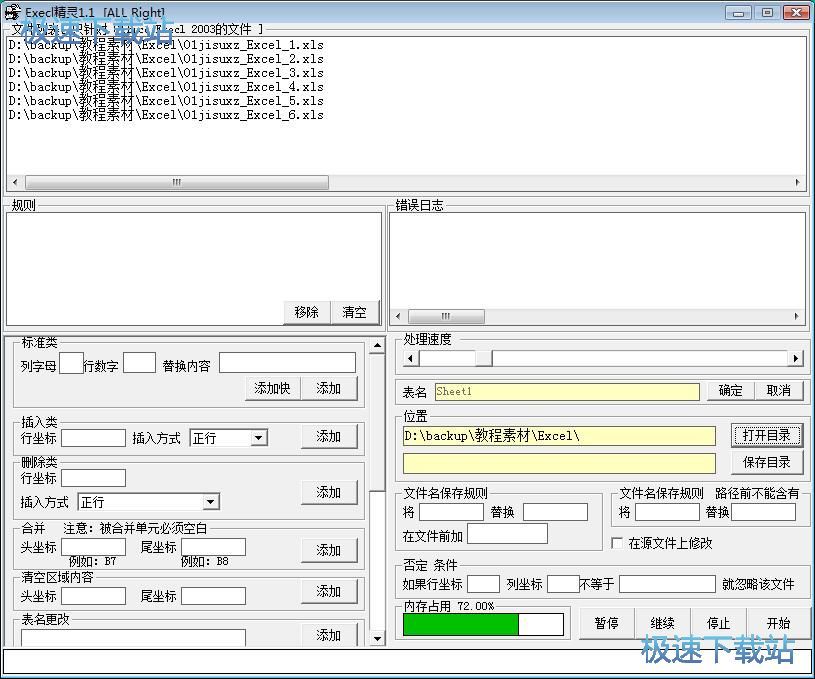Click the 添加快 button in 标准类
This screenshot has width=815, height=679.
pos(272,388)
